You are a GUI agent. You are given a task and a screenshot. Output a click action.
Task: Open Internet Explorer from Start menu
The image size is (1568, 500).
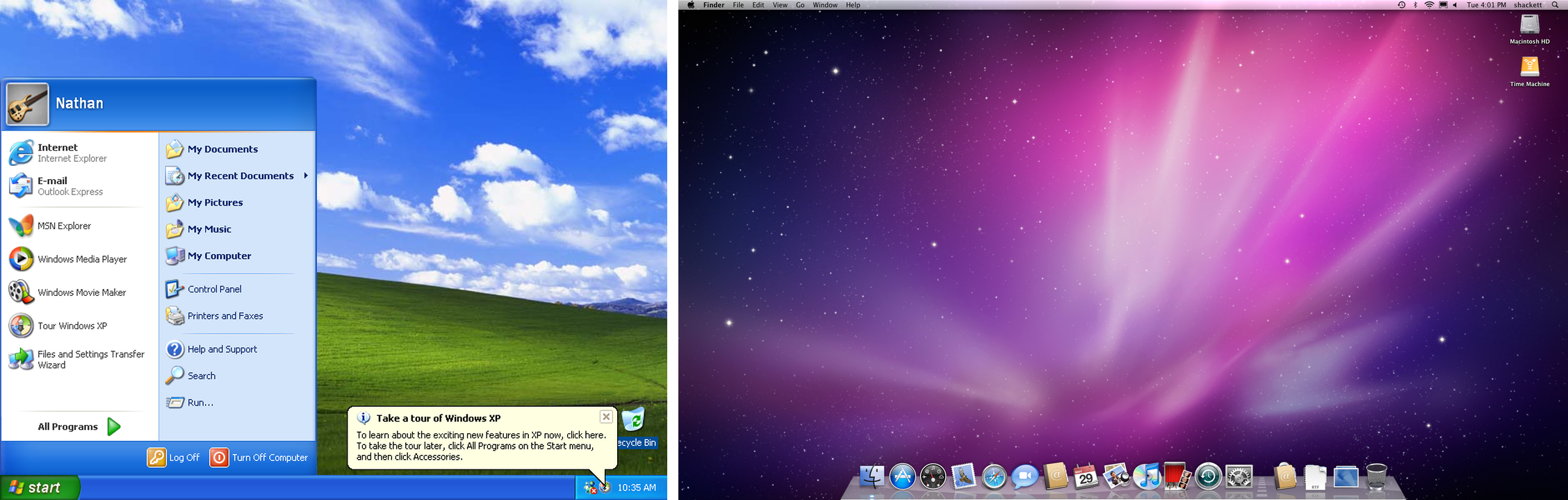pyautogui.click(x=79, y=153)
